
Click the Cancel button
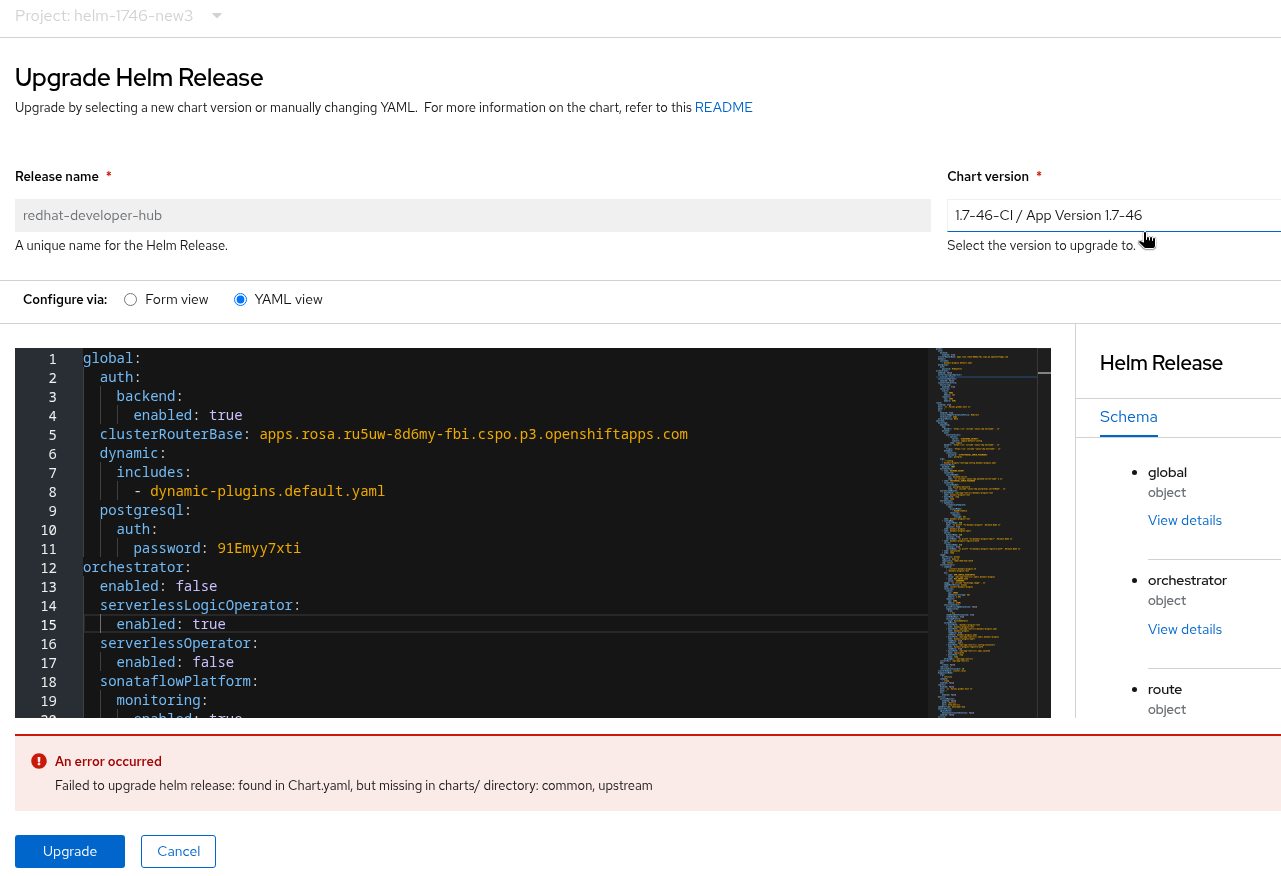178,851
